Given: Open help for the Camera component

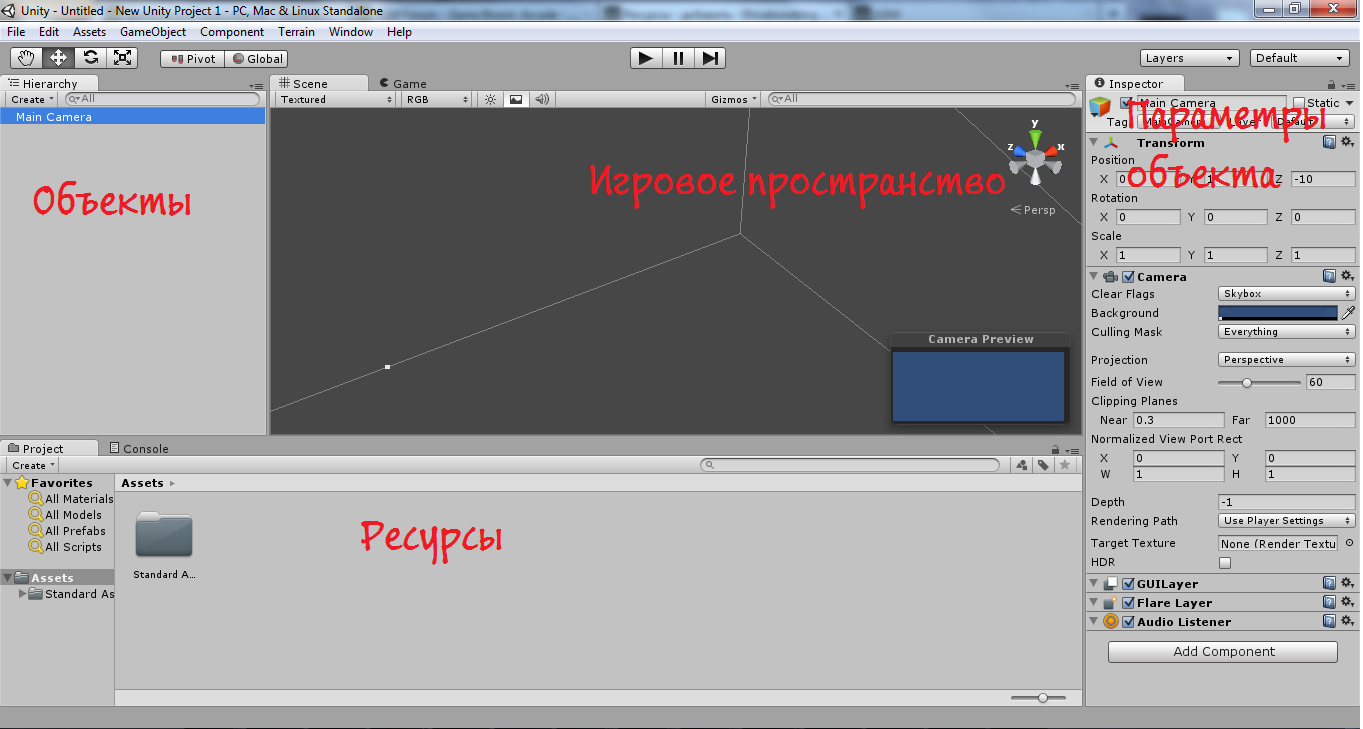Looking at the screenshot, I should tap(1329, 276).
